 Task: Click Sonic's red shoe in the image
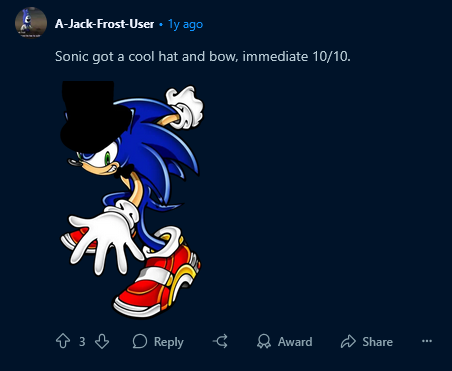coord(157,278)
